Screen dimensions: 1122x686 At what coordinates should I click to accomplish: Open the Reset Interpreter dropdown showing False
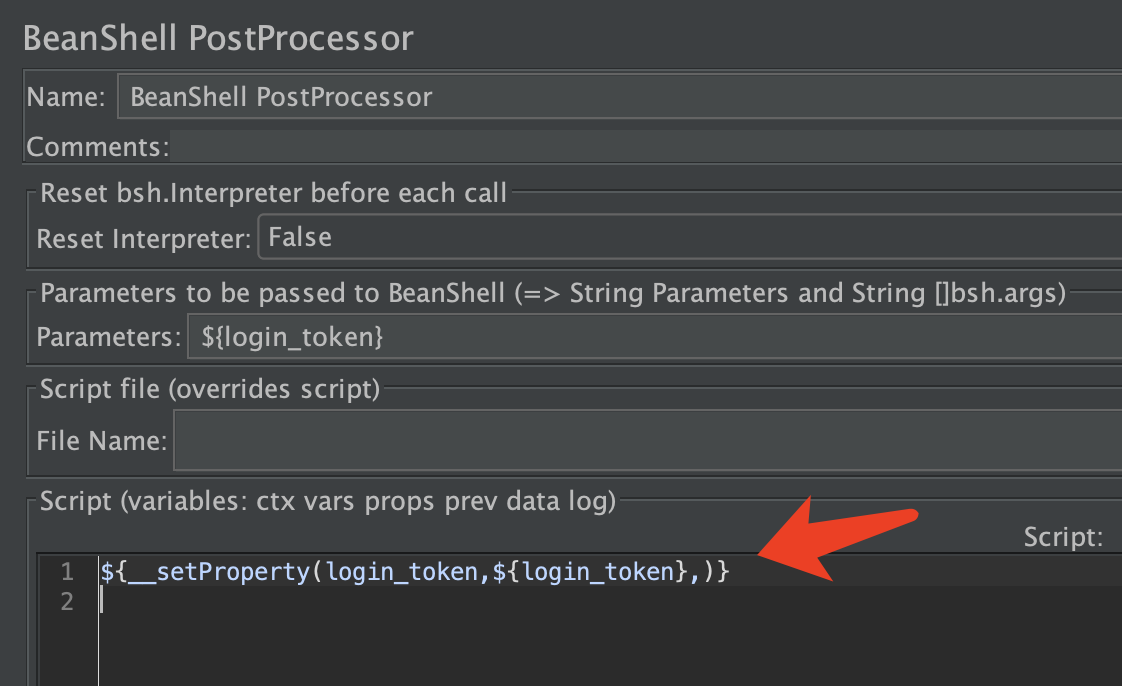(688, 237)
